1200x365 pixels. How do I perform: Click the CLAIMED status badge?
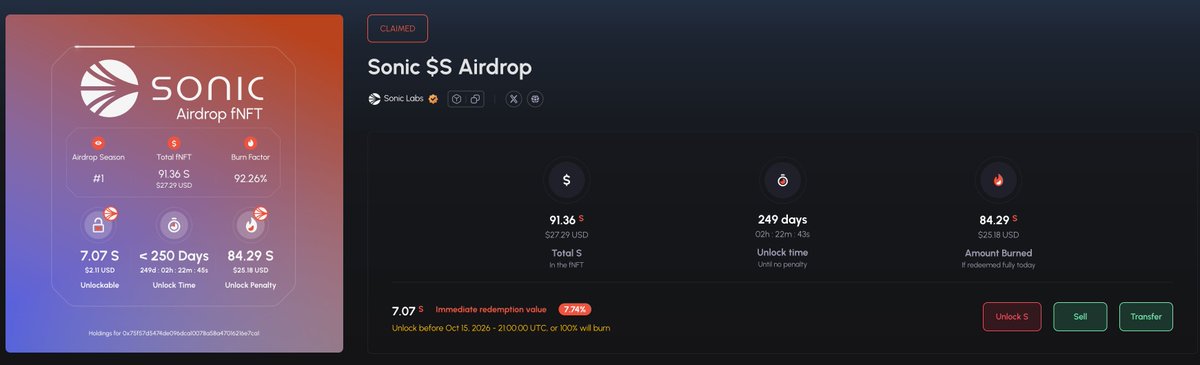pyautogui.click(x=398, y=28)
